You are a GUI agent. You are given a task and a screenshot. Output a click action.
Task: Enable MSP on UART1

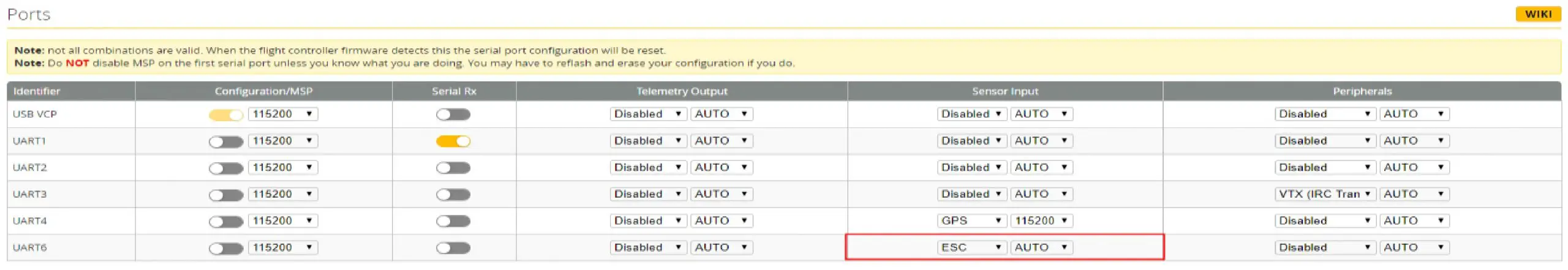coord(226,141)
